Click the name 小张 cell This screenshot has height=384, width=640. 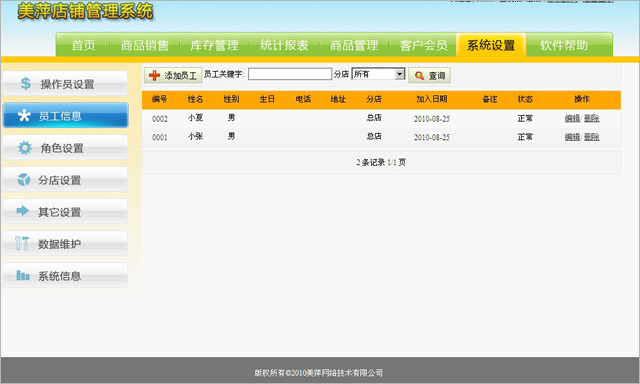(x=195, y=137)
